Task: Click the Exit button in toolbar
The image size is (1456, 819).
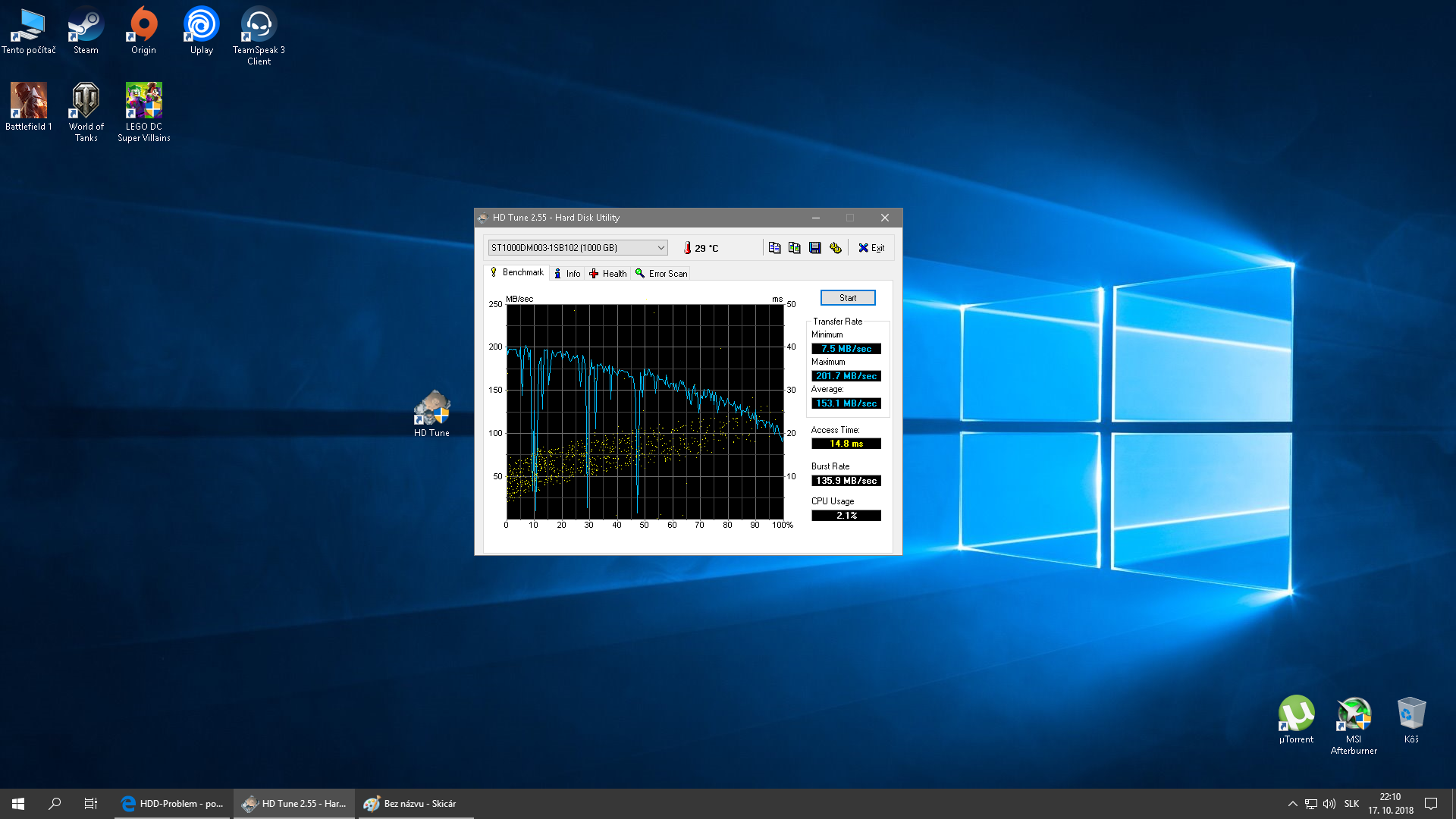Action: pos(871,248)
